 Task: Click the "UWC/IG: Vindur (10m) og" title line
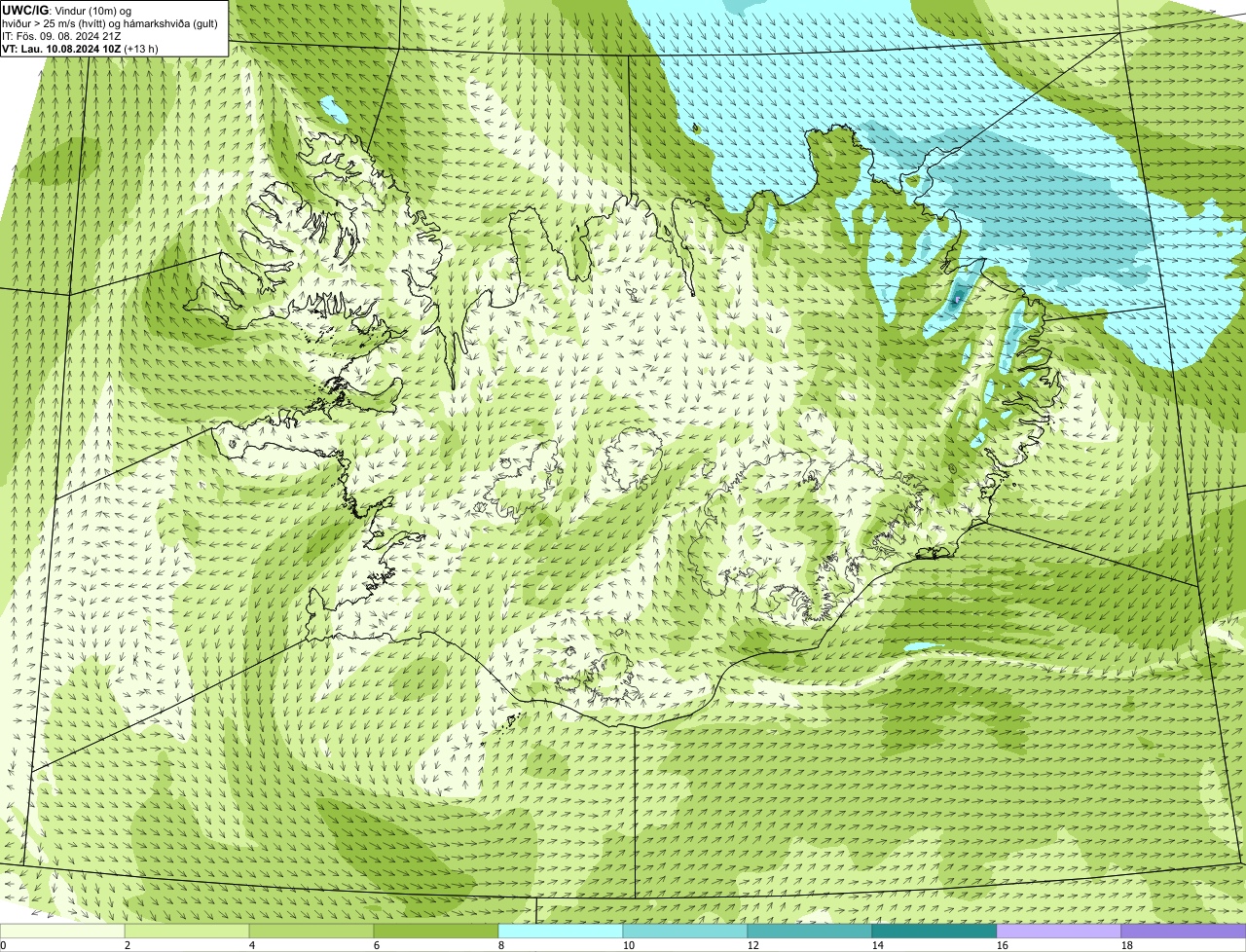click(x=67, y=10)
